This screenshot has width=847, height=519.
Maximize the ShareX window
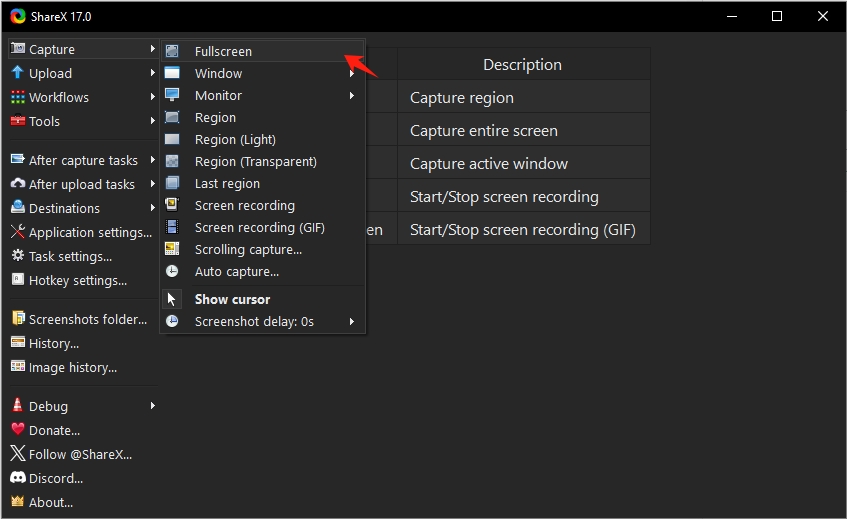777,16
